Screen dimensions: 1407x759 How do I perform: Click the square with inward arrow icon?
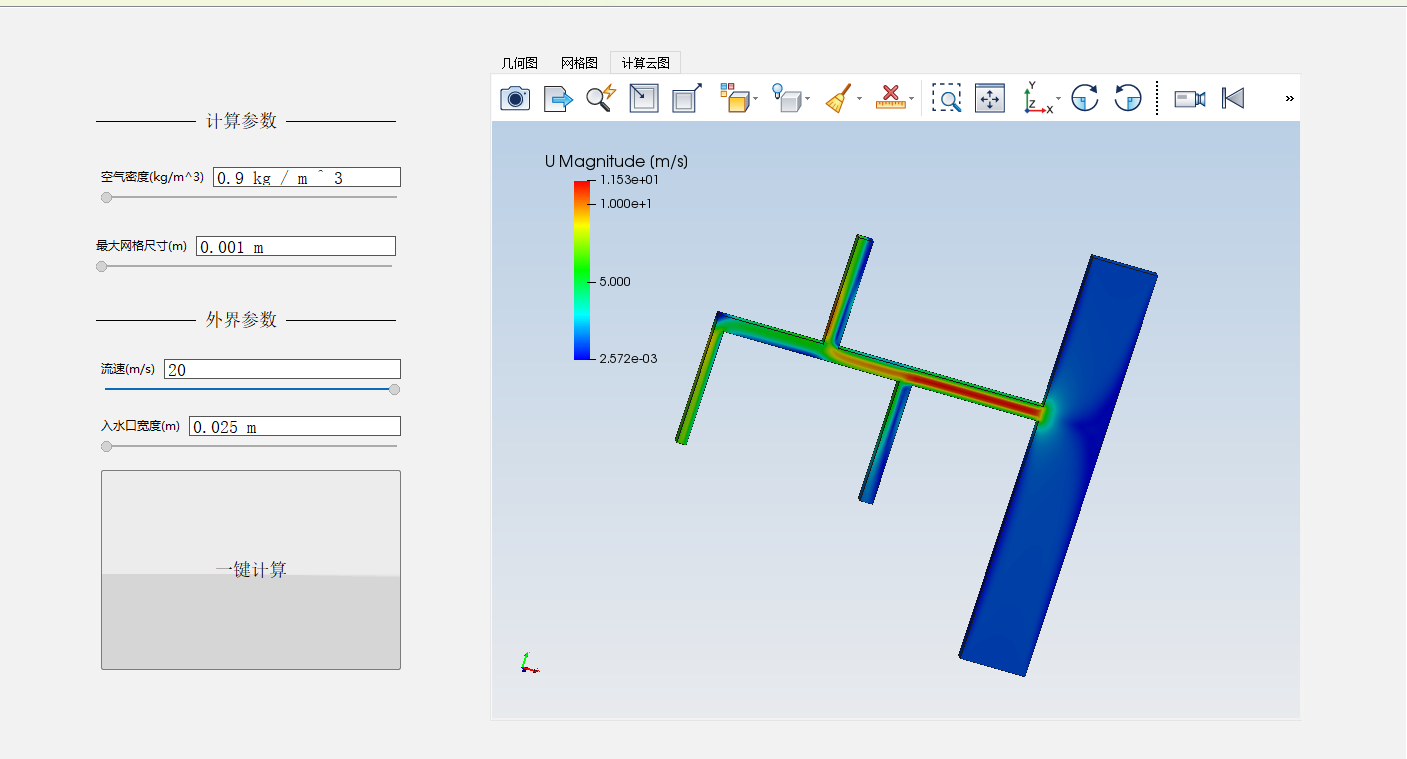(x=644, y=98)
